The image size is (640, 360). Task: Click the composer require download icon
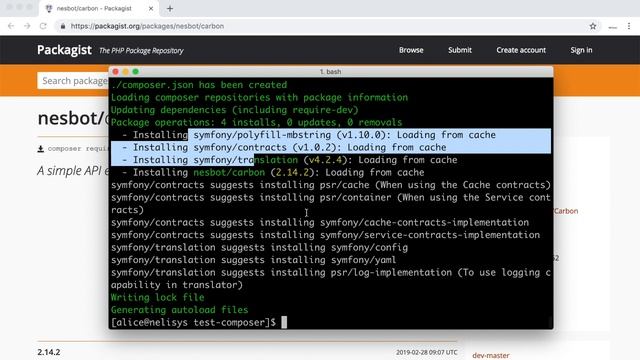click(40, 149)
